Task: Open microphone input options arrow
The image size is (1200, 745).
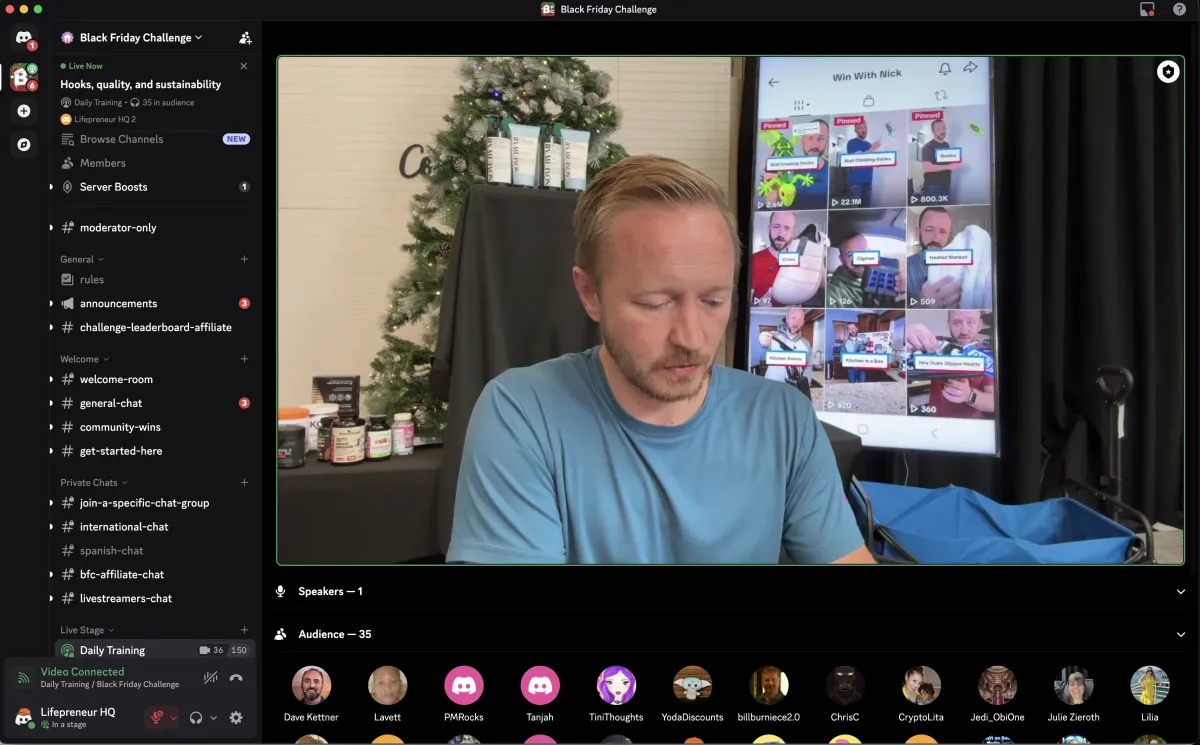Action: pyautogui.click(x=173, y=718)
